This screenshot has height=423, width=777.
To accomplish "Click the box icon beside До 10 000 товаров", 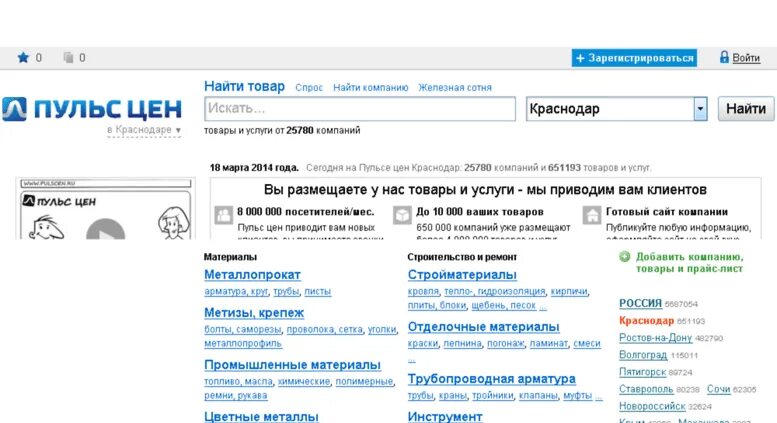I will pos(402,215).
